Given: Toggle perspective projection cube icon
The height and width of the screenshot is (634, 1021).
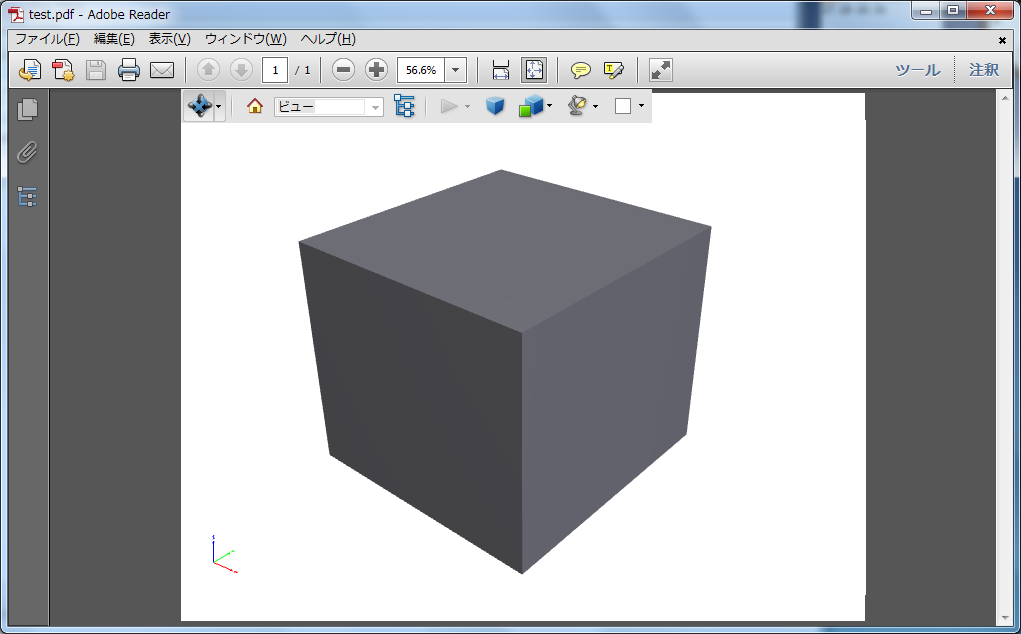Looking at the screenshot, I should point(495,105).
